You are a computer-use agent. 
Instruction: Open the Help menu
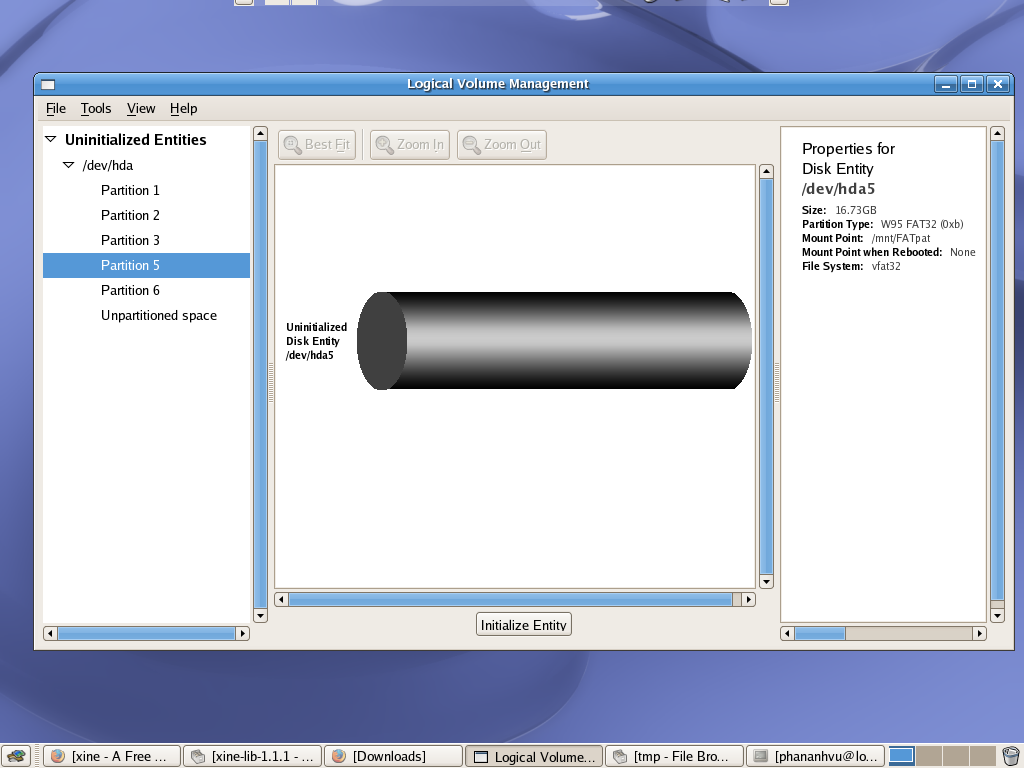183,108
